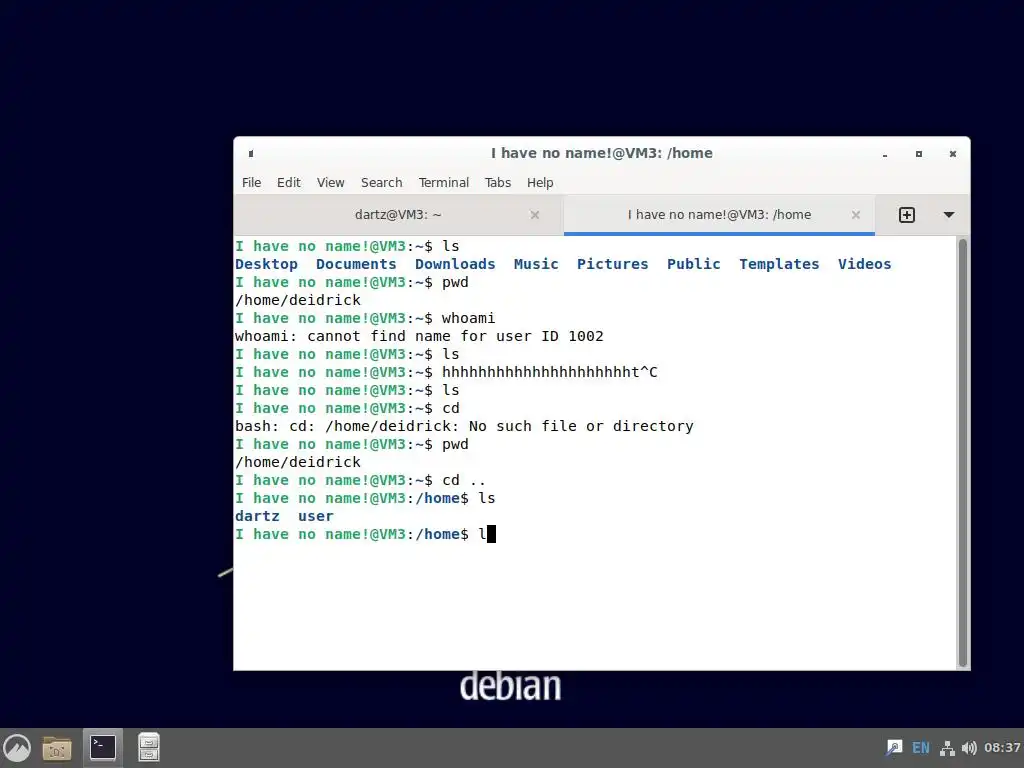The width and height of the screenshot is (1024, 768).
Task: Click the 'Templates' directory name
Action: coord(779,264)
